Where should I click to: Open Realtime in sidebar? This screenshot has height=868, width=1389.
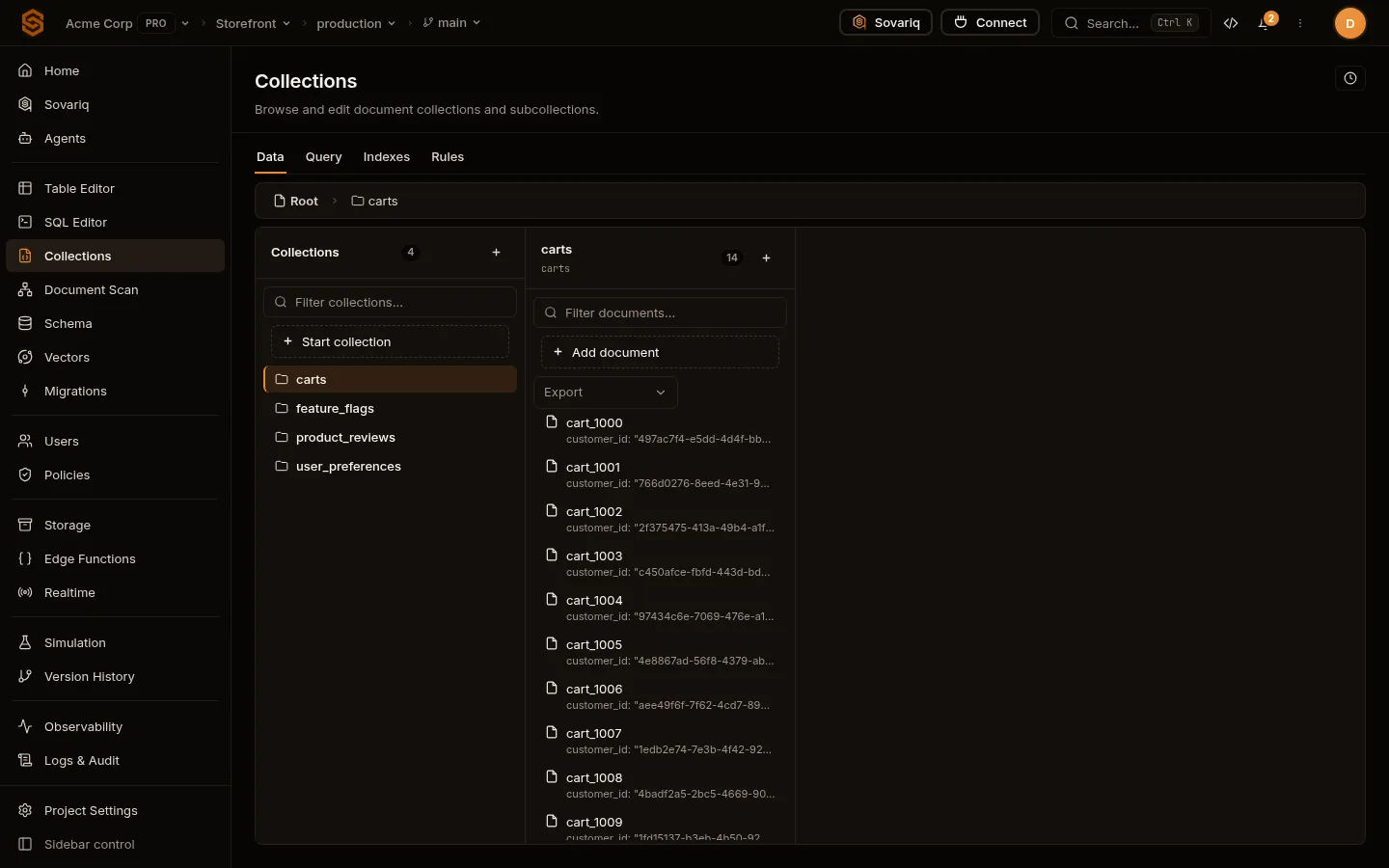(x=116, y=592)
